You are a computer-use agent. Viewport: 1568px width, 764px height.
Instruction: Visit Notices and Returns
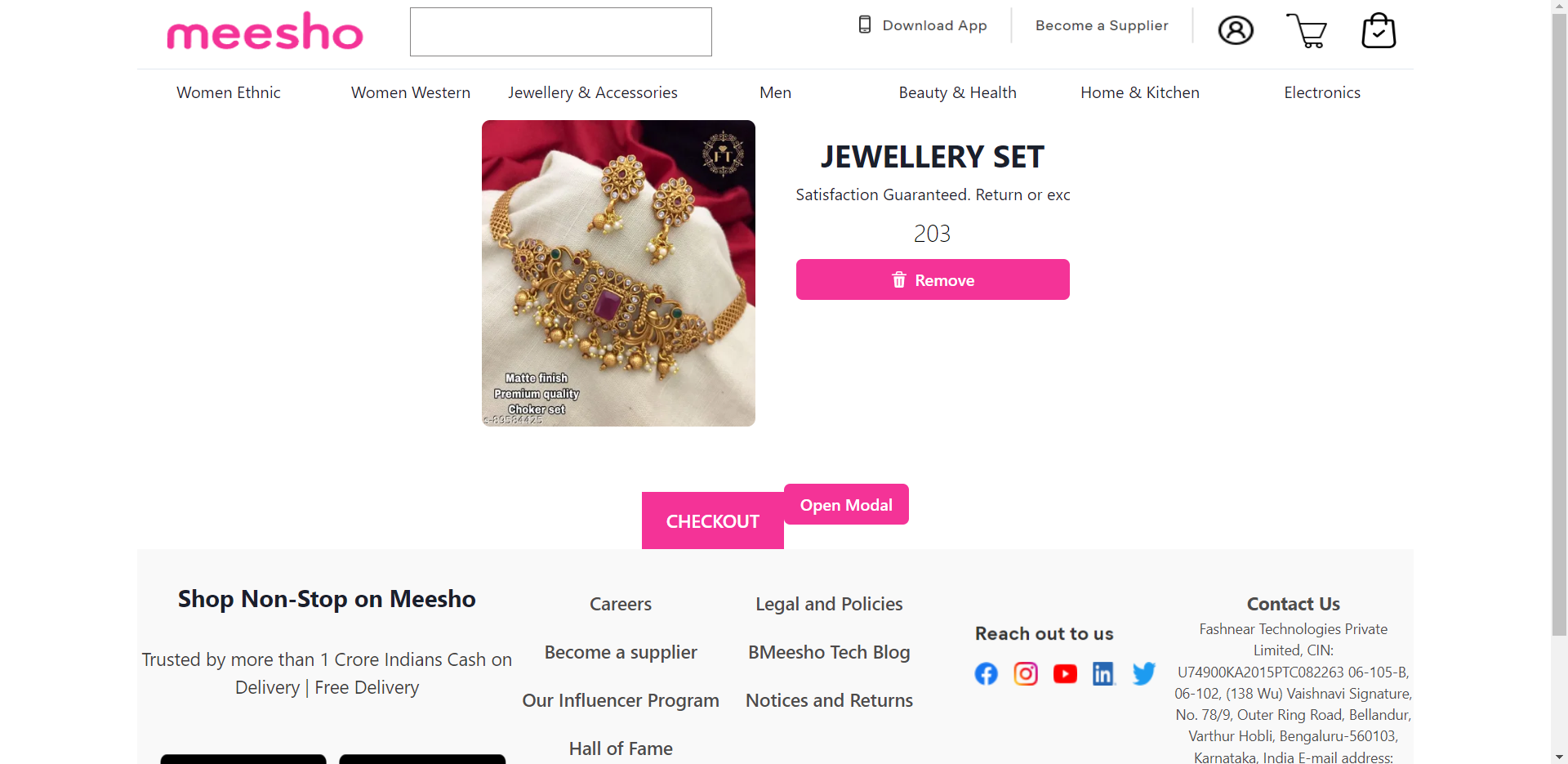coord(829,700)
